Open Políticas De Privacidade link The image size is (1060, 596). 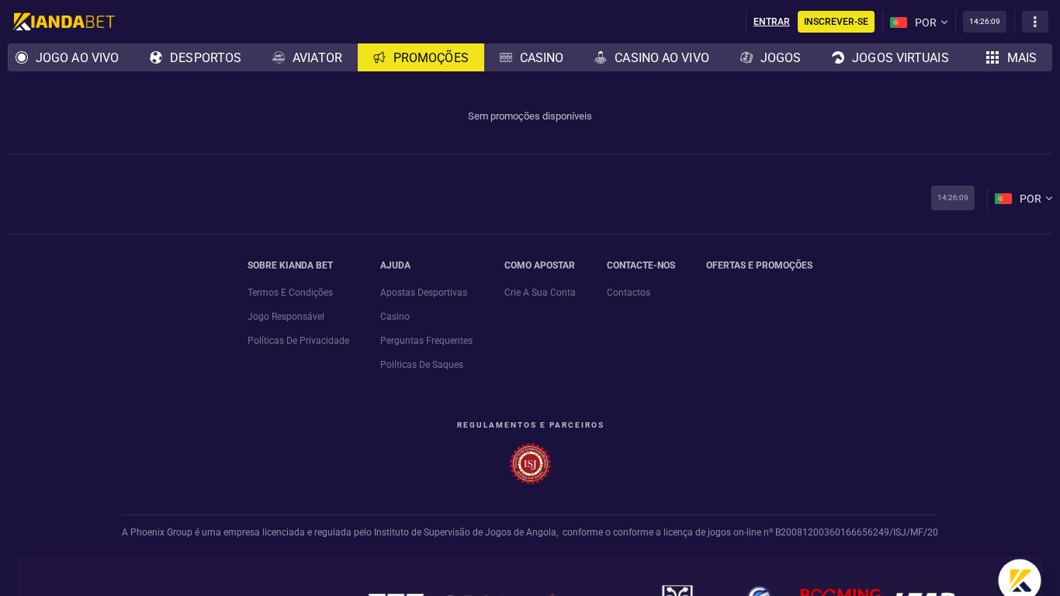pos(298,341)
